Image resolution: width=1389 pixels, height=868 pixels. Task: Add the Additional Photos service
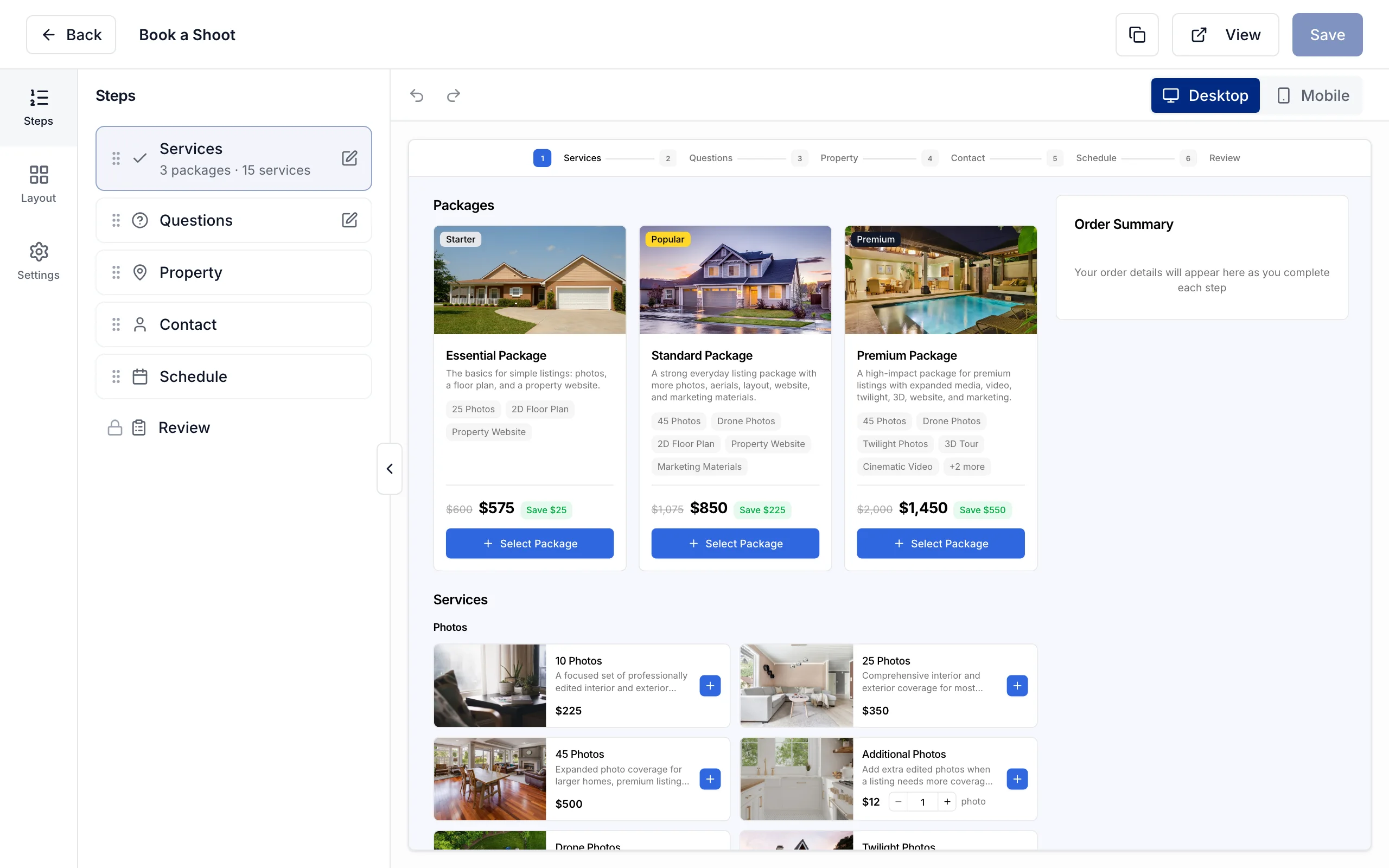[1017, 779]
